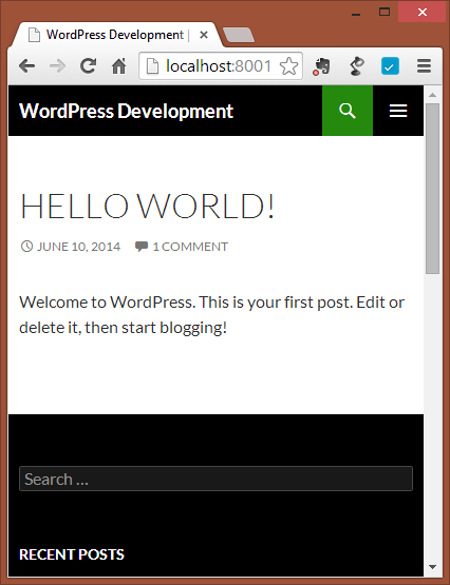450x585 pixels.
Task: Click the page icon in the address bar
Action: tap(152, 66)
